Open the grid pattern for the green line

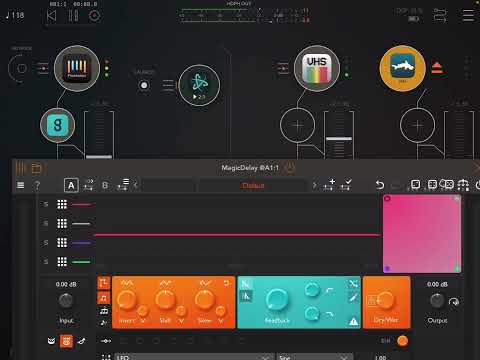[62, 261]
